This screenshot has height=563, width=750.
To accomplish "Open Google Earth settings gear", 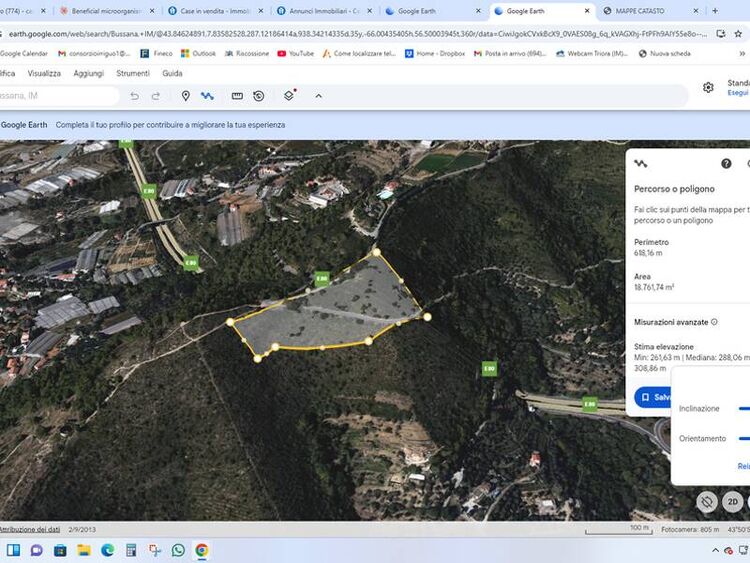I will coord(708,87).
